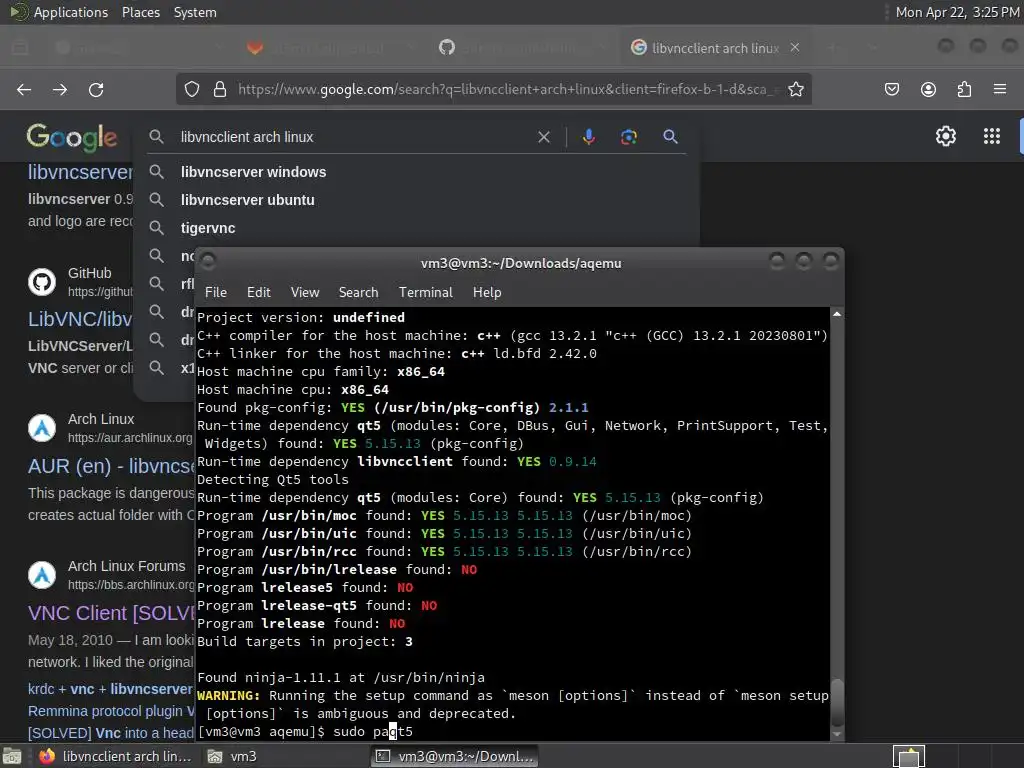
Task: Click the Arch Linux AUR result favicon
Action: tap(42, 428)
